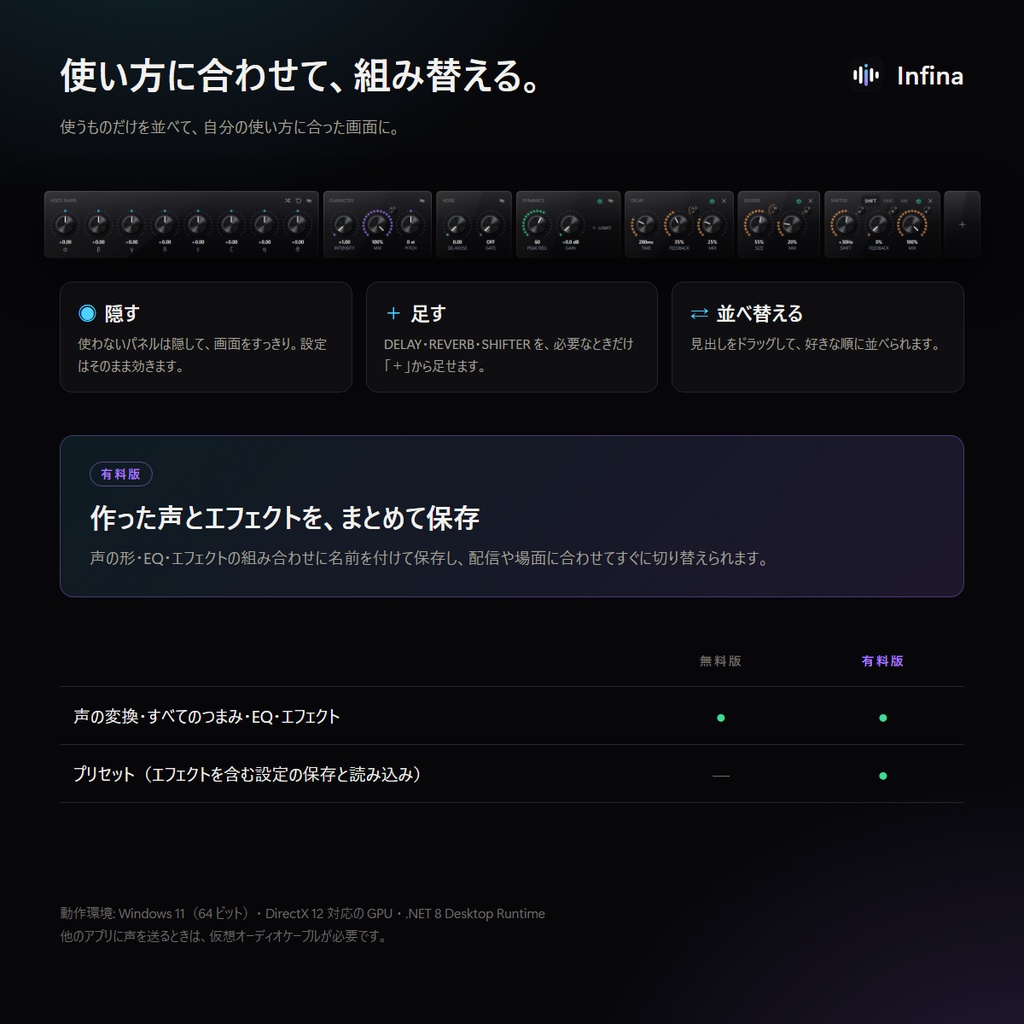Viewport: 1024px width, 1024px height.
Task: Toggle the SHIFTER power button
Action: click(x=919, y=200)
